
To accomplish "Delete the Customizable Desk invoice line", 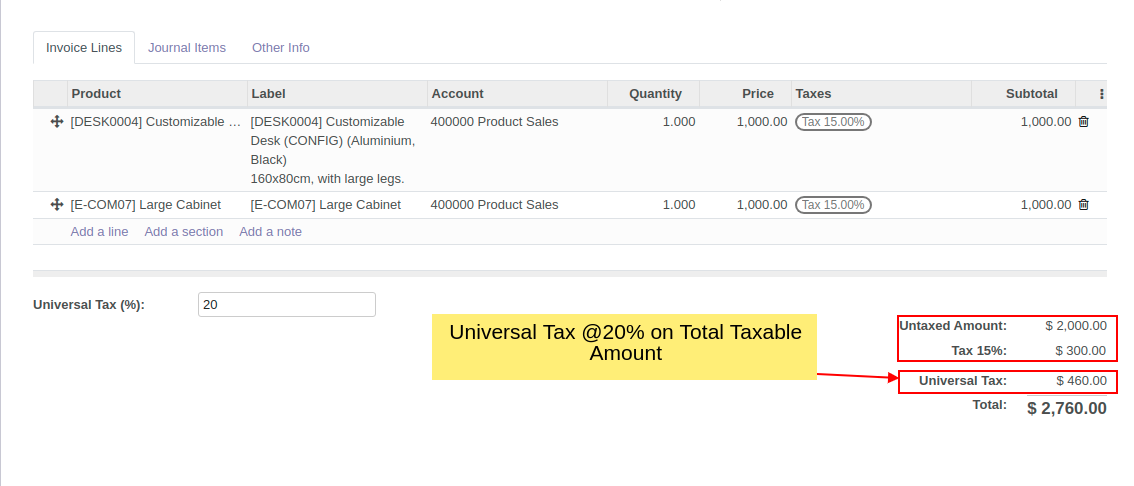I will (1083, 122).
